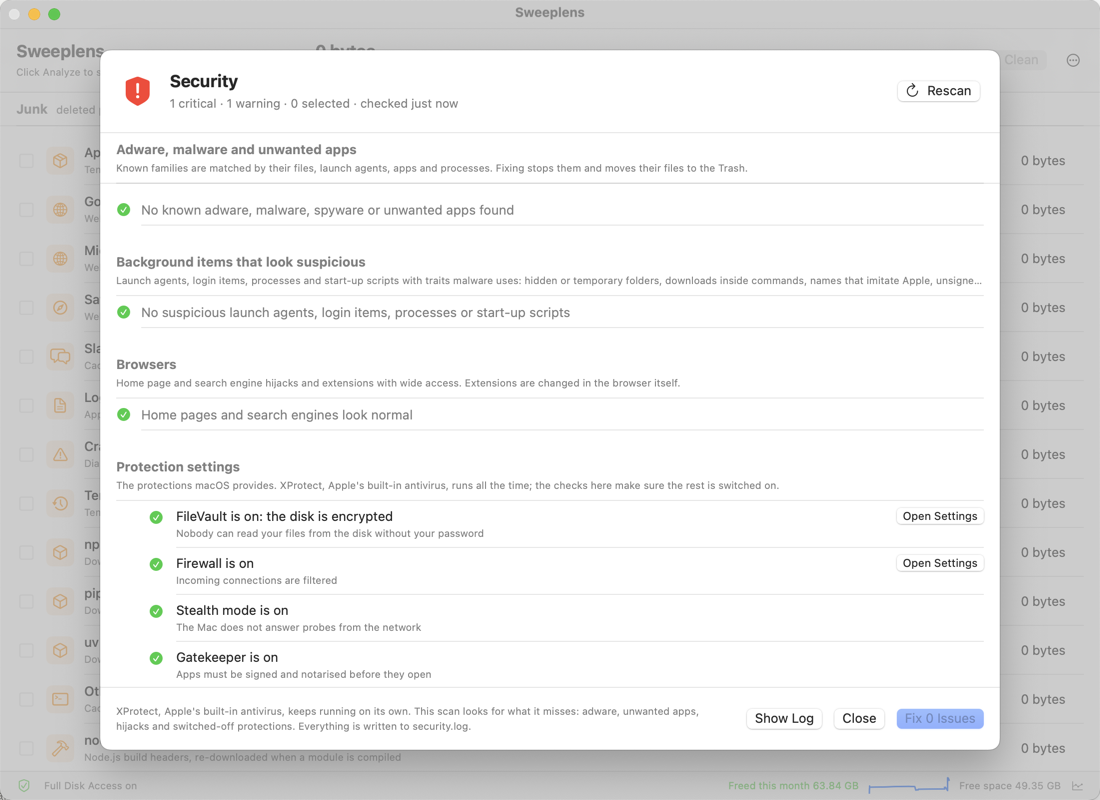Viewport: 1100px width, 800px height.
Task: Tick the checkbox in row starting 'pip'
Action: point(27,601)
